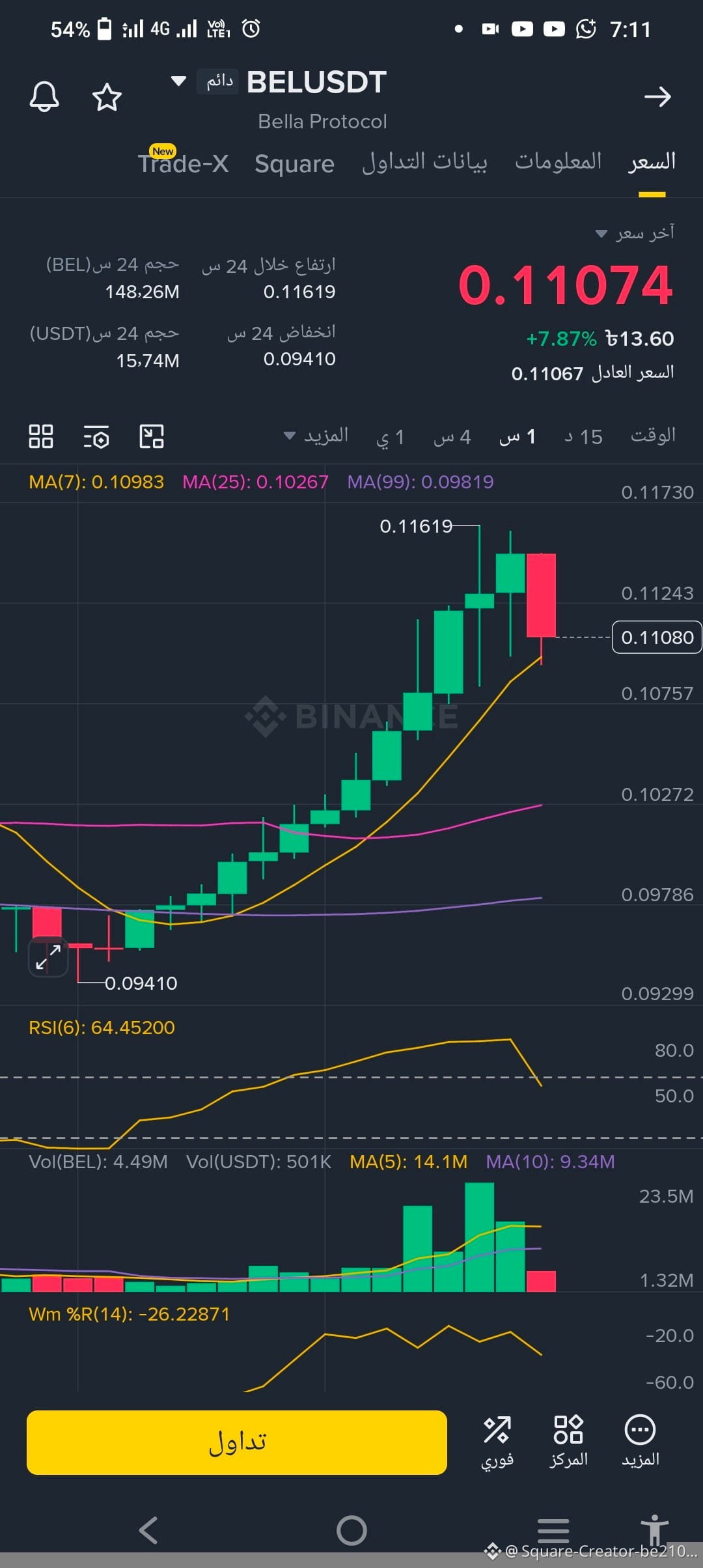Select the 1 س timeframe
This screenshot has width=703, height=1568.
(x=517, y=437)
